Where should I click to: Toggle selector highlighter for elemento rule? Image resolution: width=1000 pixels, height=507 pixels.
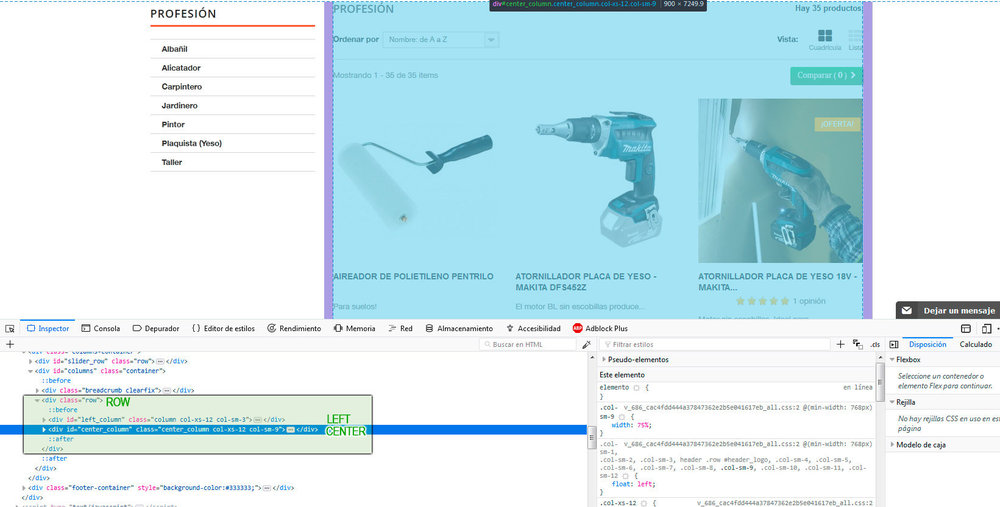[x=636, y=388]
